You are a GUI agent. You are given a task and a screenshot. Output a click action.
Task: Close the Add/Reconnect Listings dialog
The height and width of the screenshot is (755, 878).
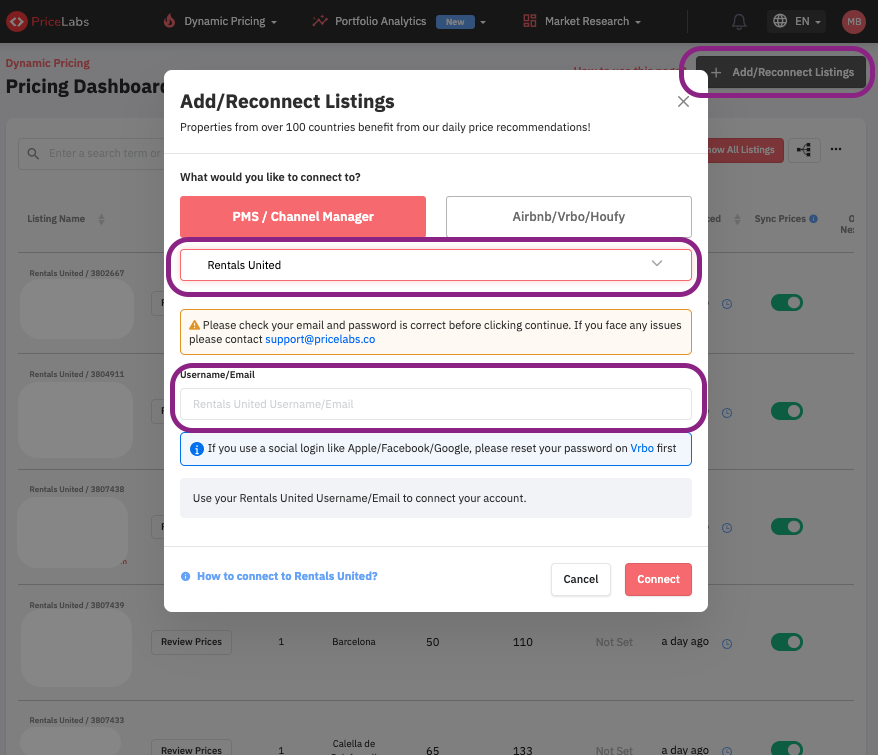683,102
